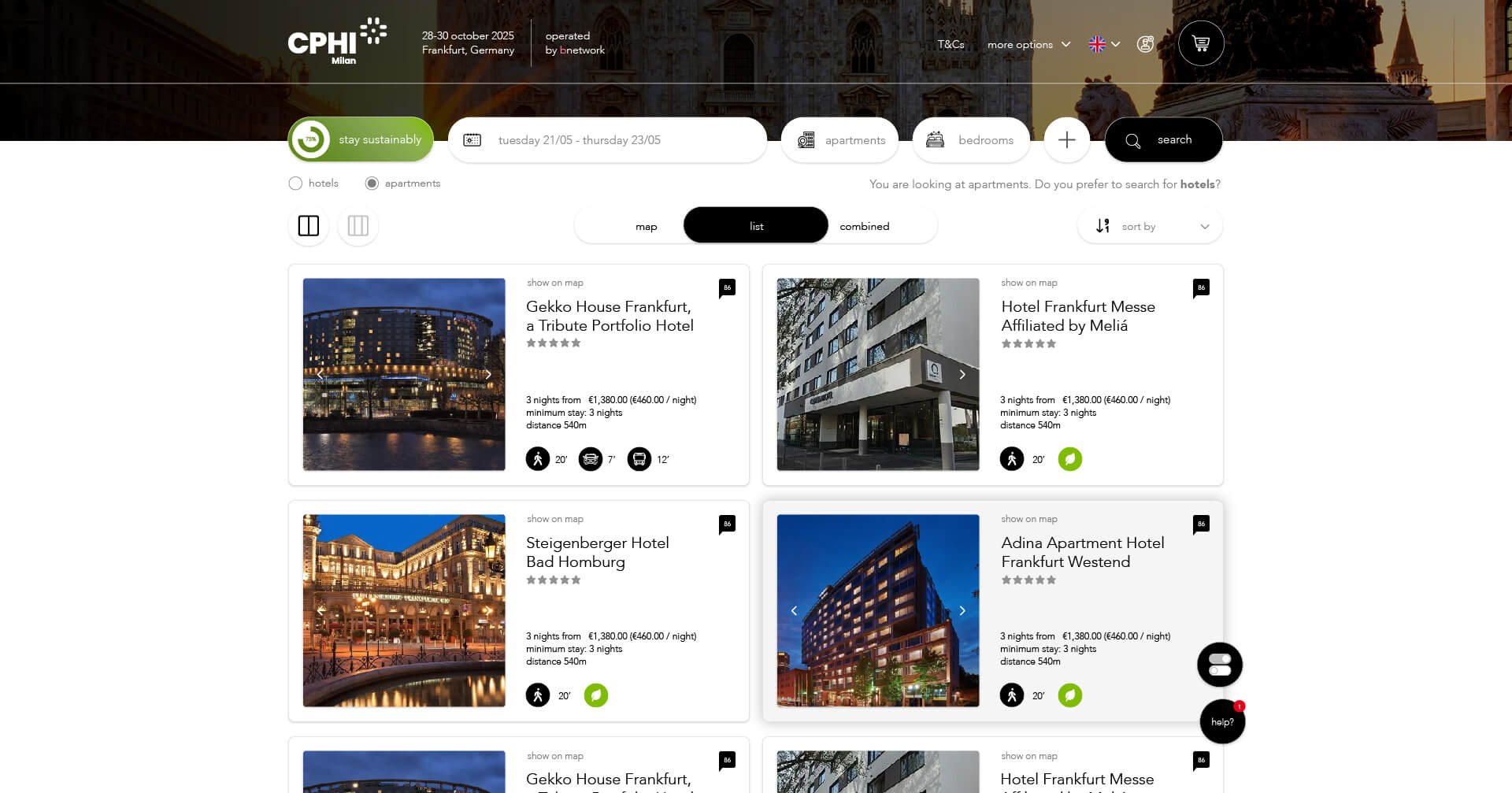
Task: Next photo arrow on Gekko House image
Action: (488, 375)
